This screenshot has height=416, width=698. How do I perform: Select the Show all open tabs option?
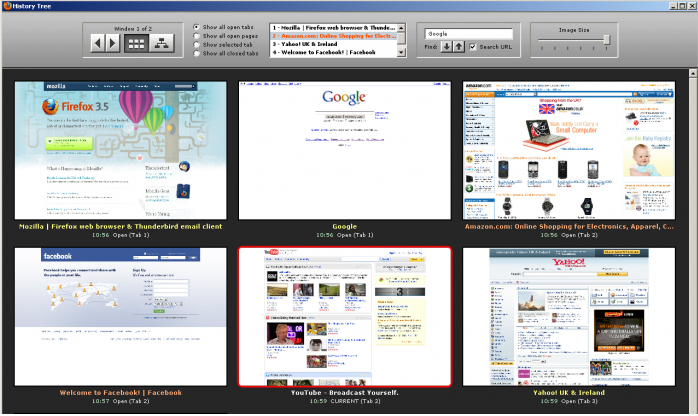point(197,27)
